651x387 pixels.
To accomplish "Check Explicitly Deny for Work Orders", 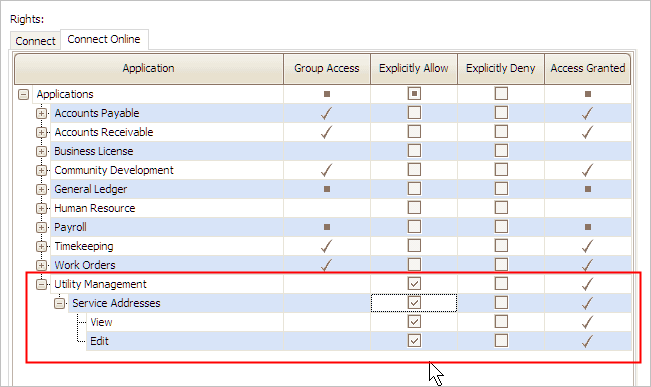I will 501,265.
